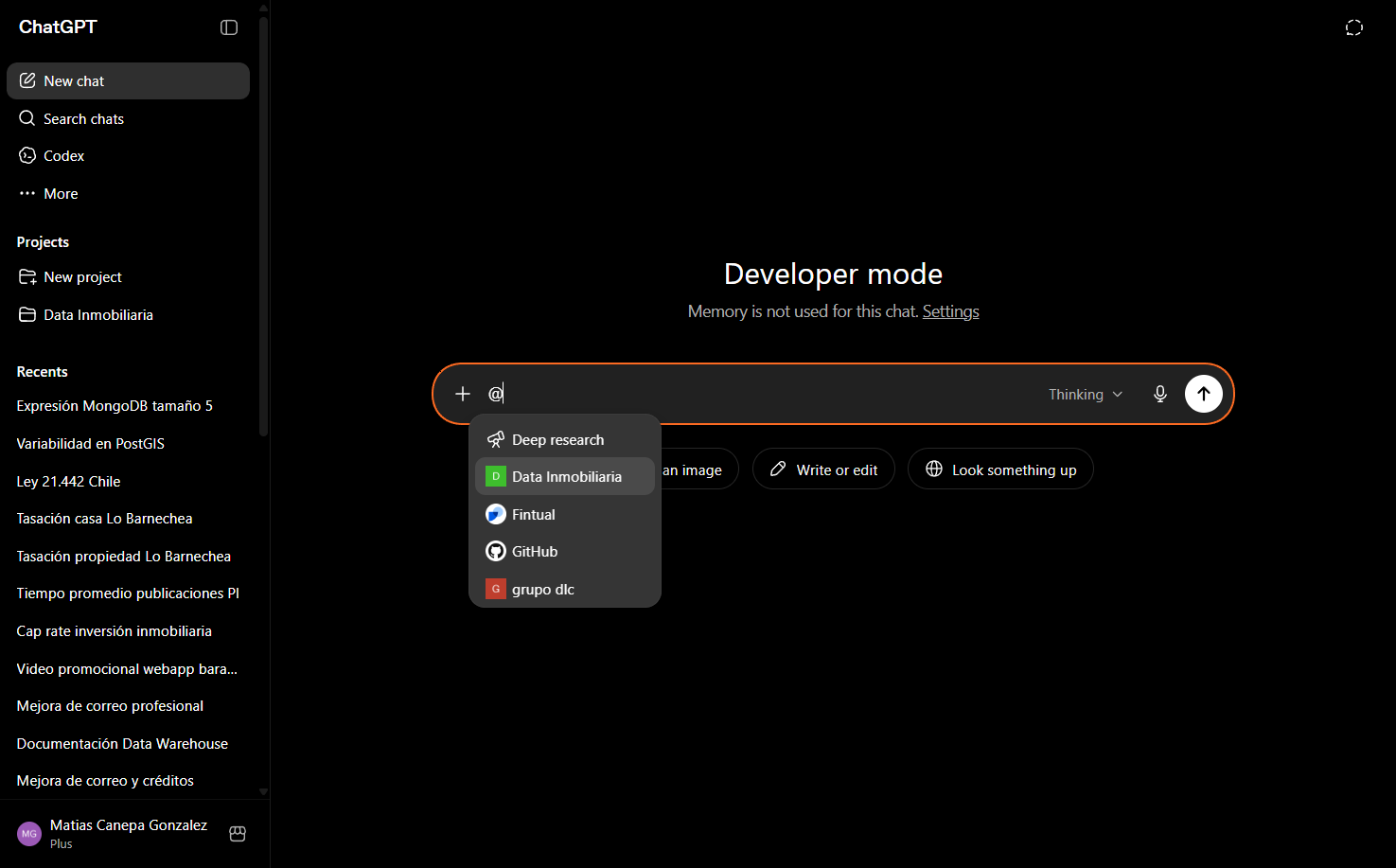
Task: Click the sidebar scrollbar thumb
Action: (263, 227)
